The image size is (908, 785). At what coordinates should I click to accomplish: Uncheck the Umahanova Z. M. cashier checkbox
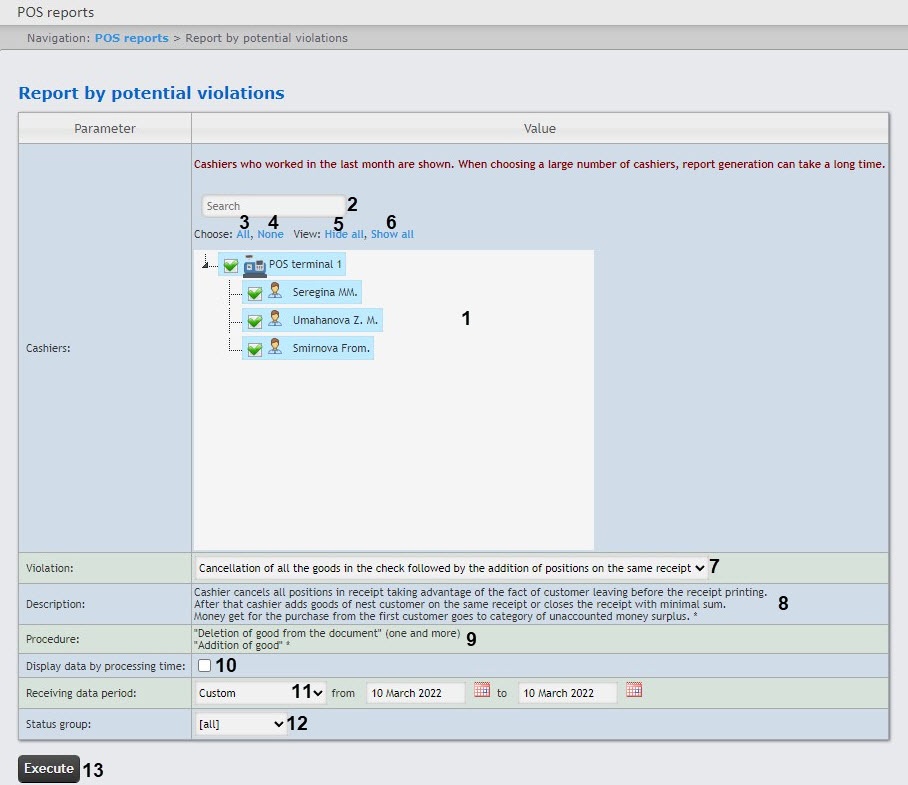[254, 321]
